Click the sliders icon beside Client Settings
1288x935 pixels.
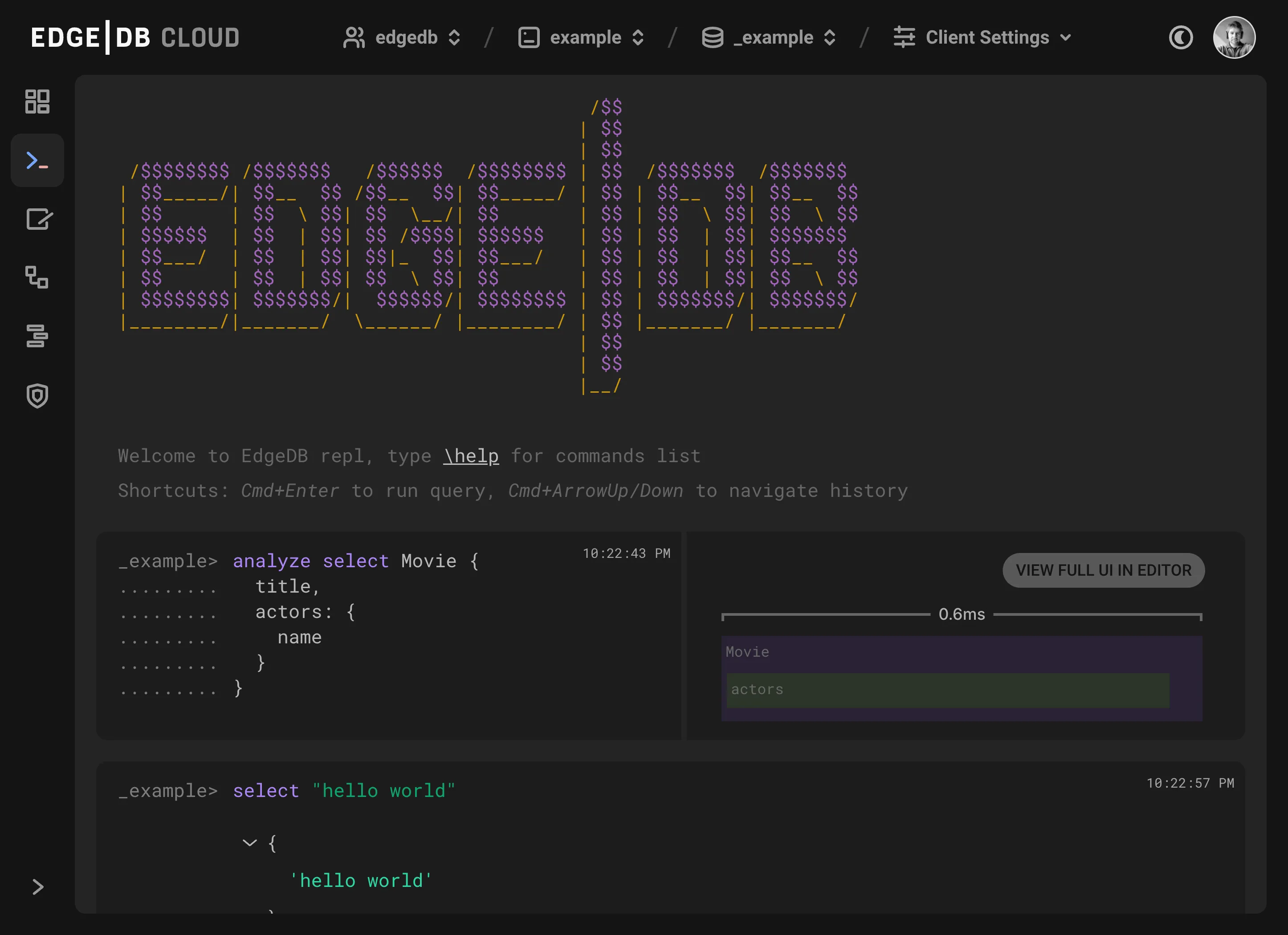[904, 37]
